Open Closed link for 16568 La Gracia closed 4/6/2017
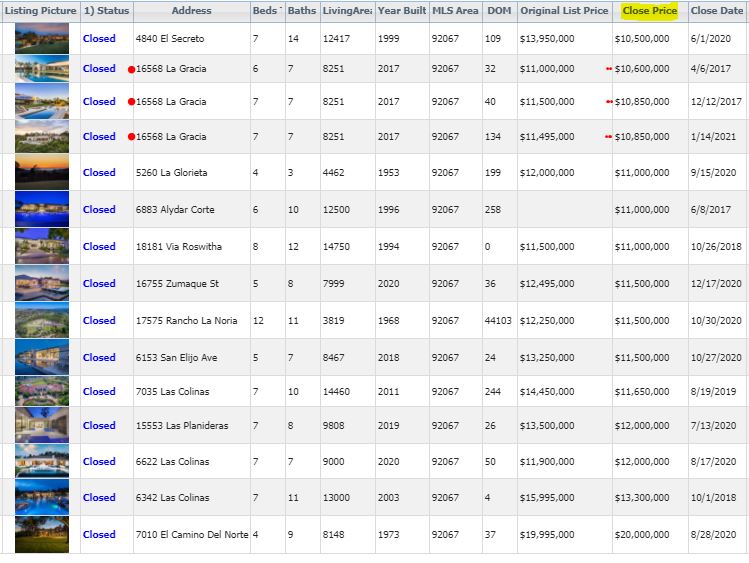This screenshot has height=563, width=749. click(x=99, y=69)
